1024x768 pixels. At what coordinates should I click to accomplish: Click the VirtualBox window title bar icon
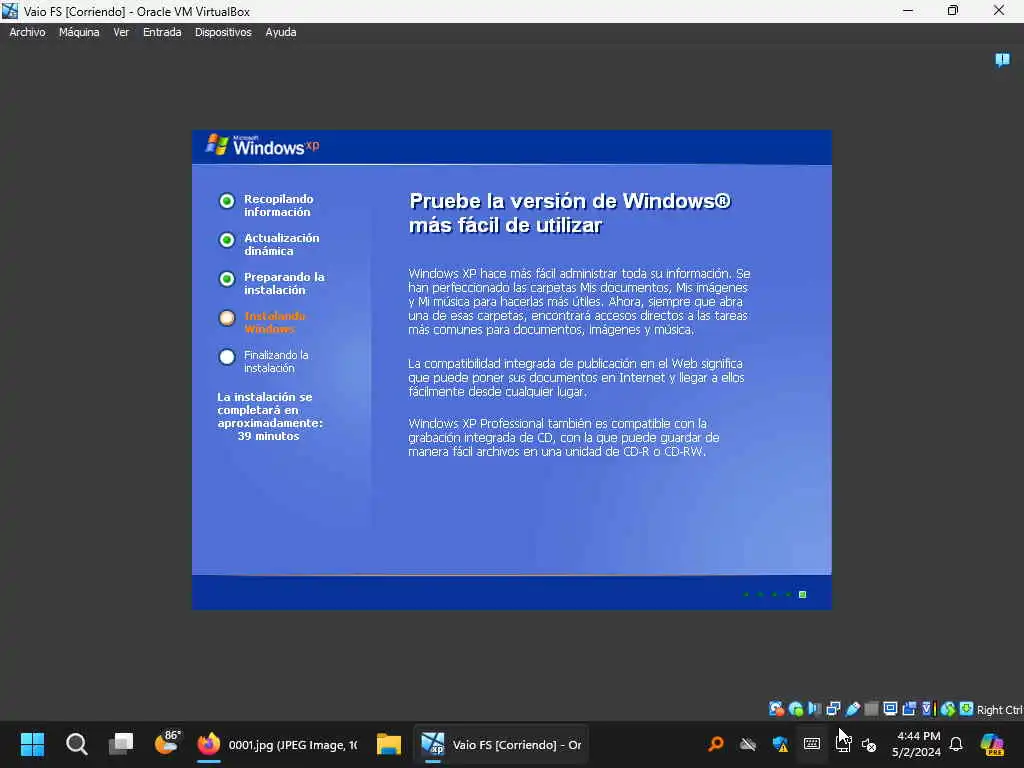[10, 11]
